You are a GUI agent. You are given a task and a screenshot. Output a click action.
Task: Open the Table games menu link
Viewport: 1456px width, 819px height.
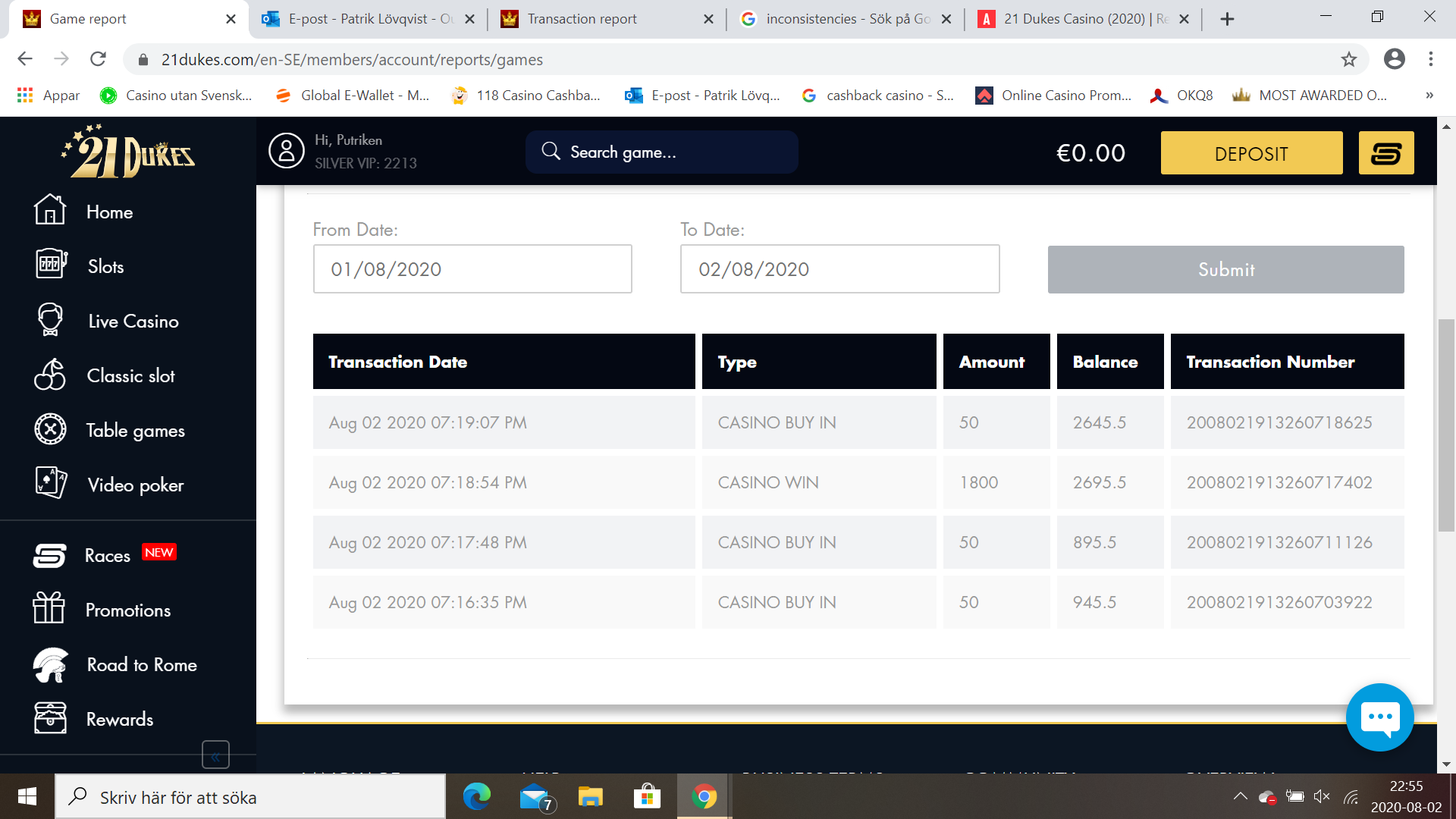click(x=136, y=431)
